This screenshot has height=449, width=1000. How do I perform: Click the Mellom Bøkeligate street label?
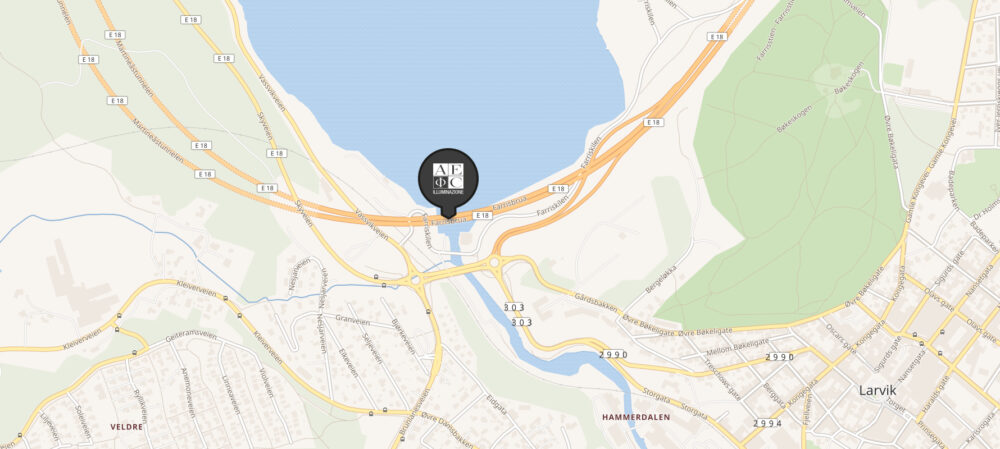coord(732,350)
